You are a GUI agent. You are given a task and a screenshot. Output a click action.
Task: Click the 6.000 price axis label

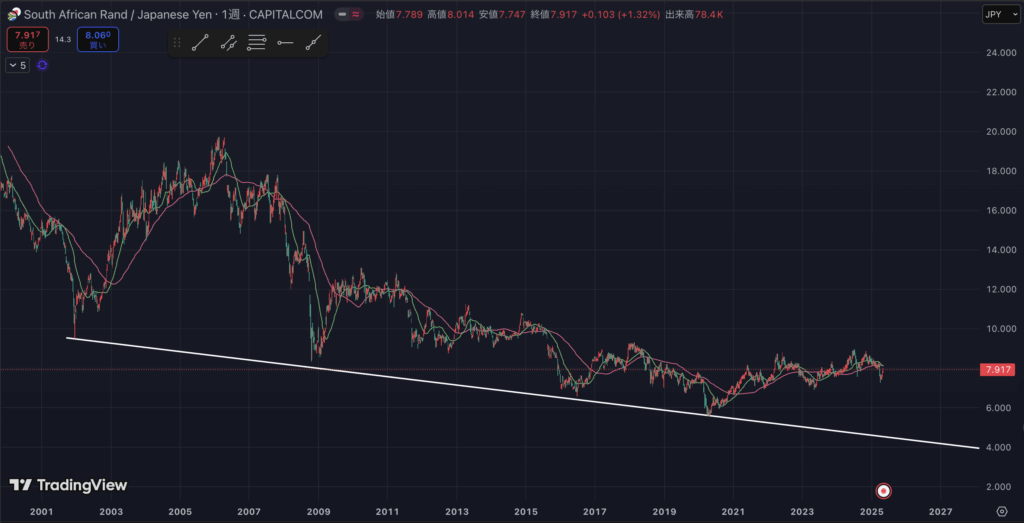(1000, 408)
